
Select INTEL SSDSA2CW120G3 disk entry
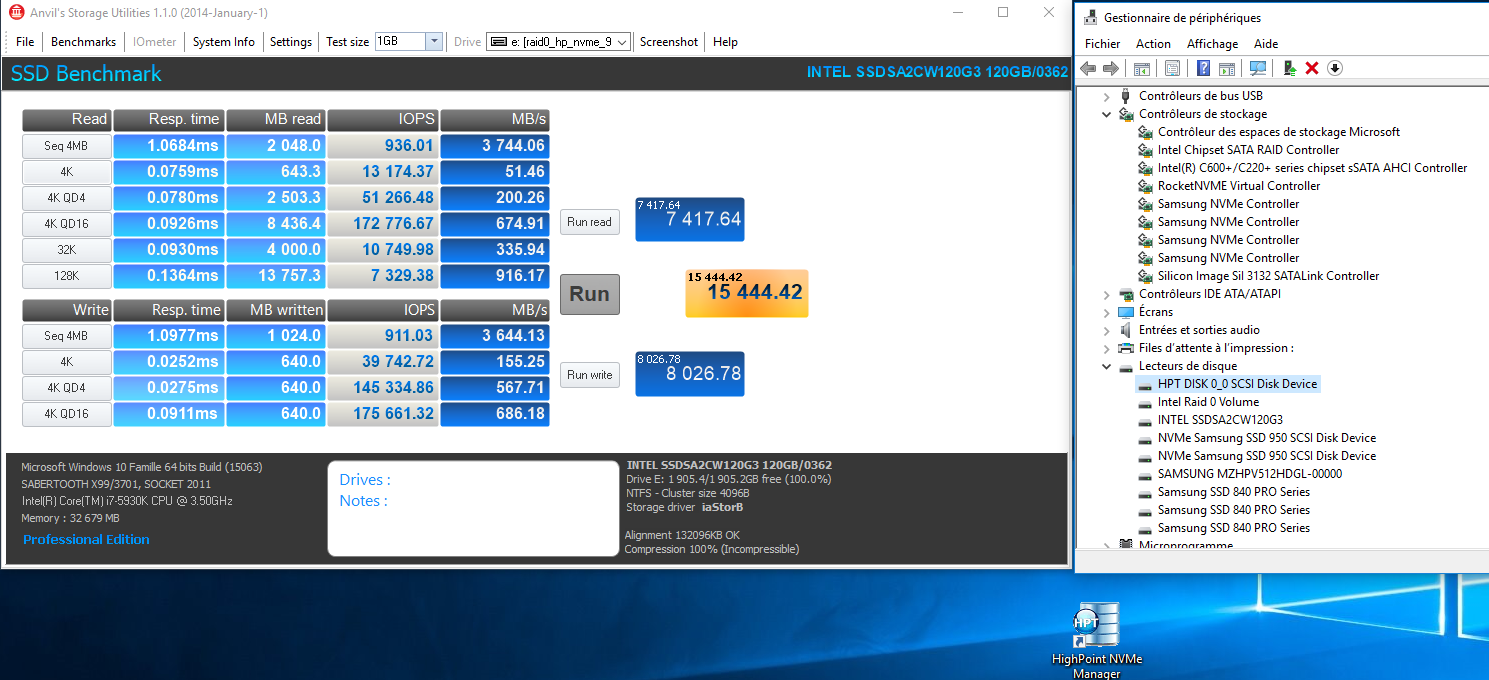point(1220,420)
